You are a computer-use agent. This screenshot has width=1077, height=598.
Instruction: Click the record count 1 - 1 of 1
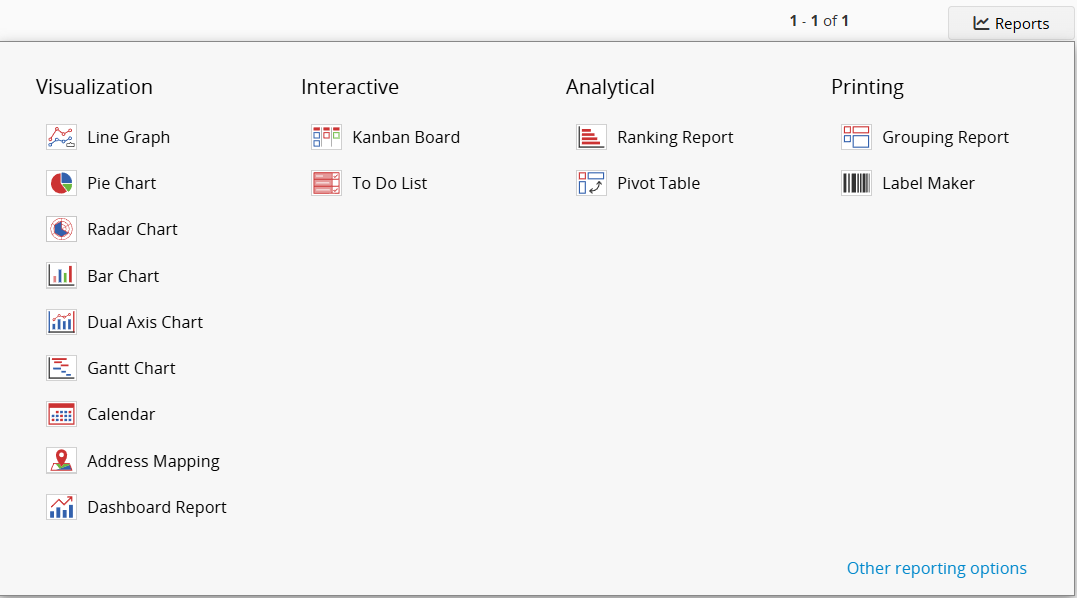click(818, 20)
